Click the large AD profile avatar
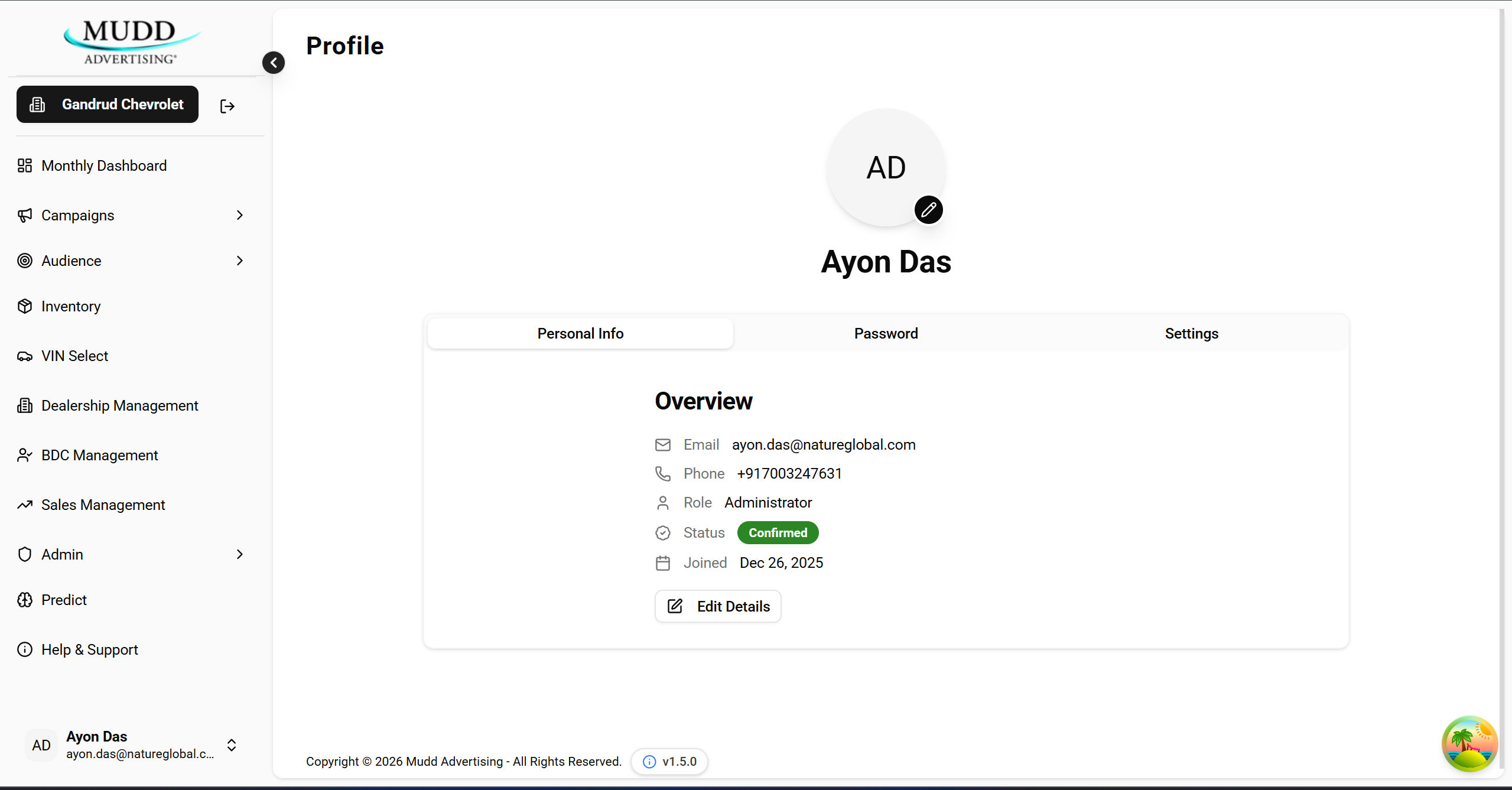1512x790 pixels. [886, 167]
